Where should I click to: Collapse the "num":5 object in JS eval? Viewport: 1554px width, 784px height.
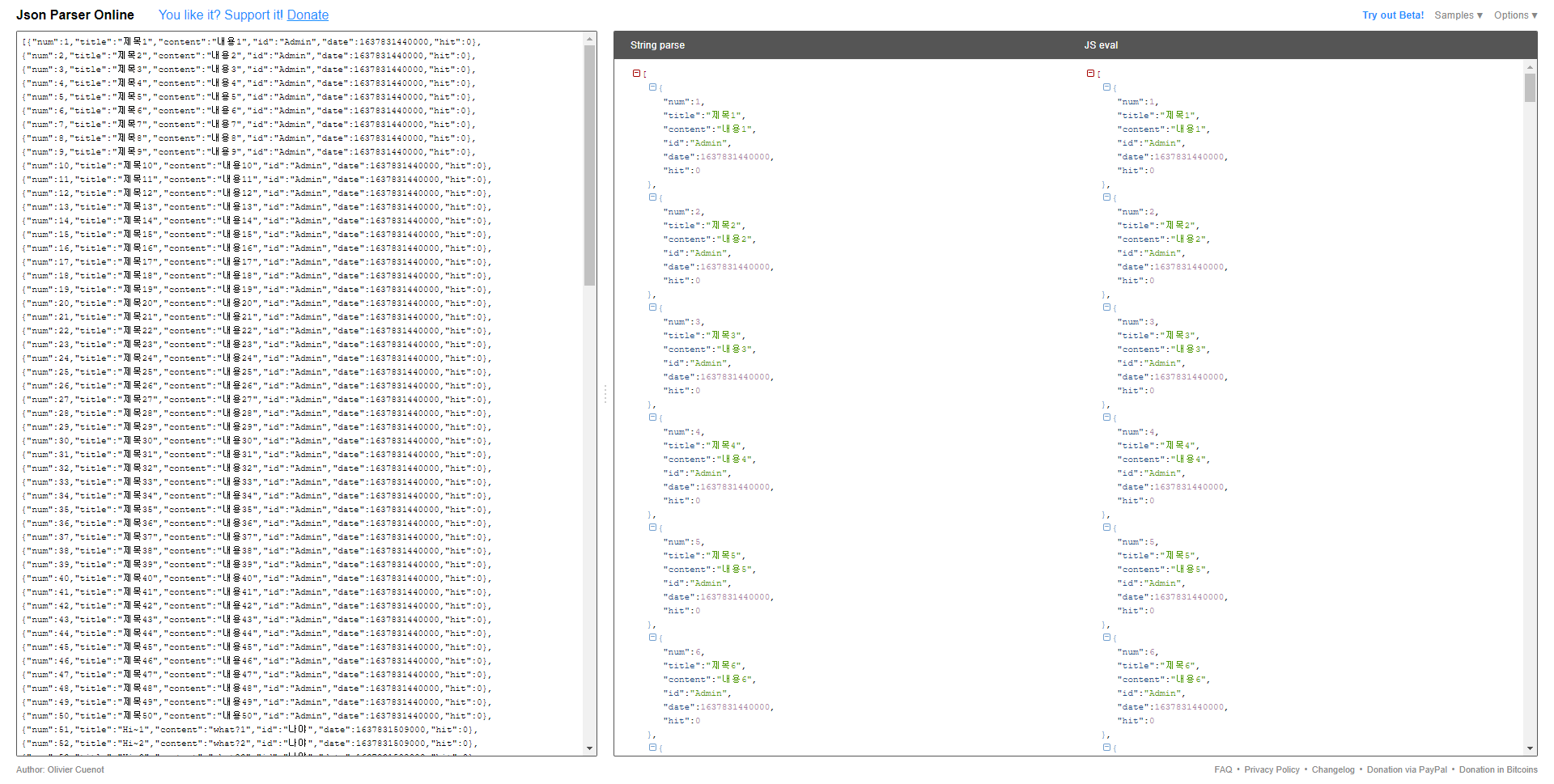(x=1106, y=528)
